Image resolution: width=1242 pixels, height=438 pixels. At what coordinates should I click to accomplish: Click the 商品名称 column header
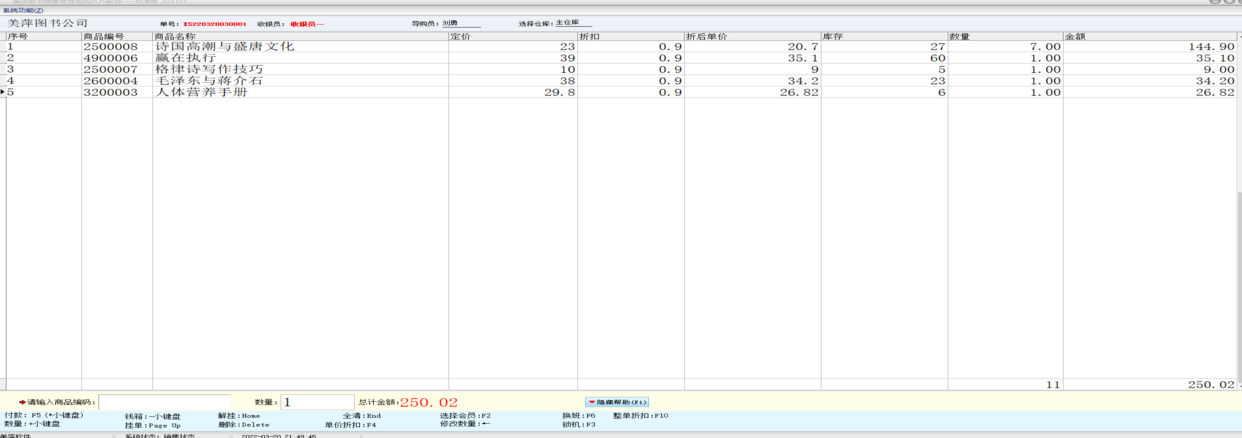pyautogui.click(x=300, y=37)
